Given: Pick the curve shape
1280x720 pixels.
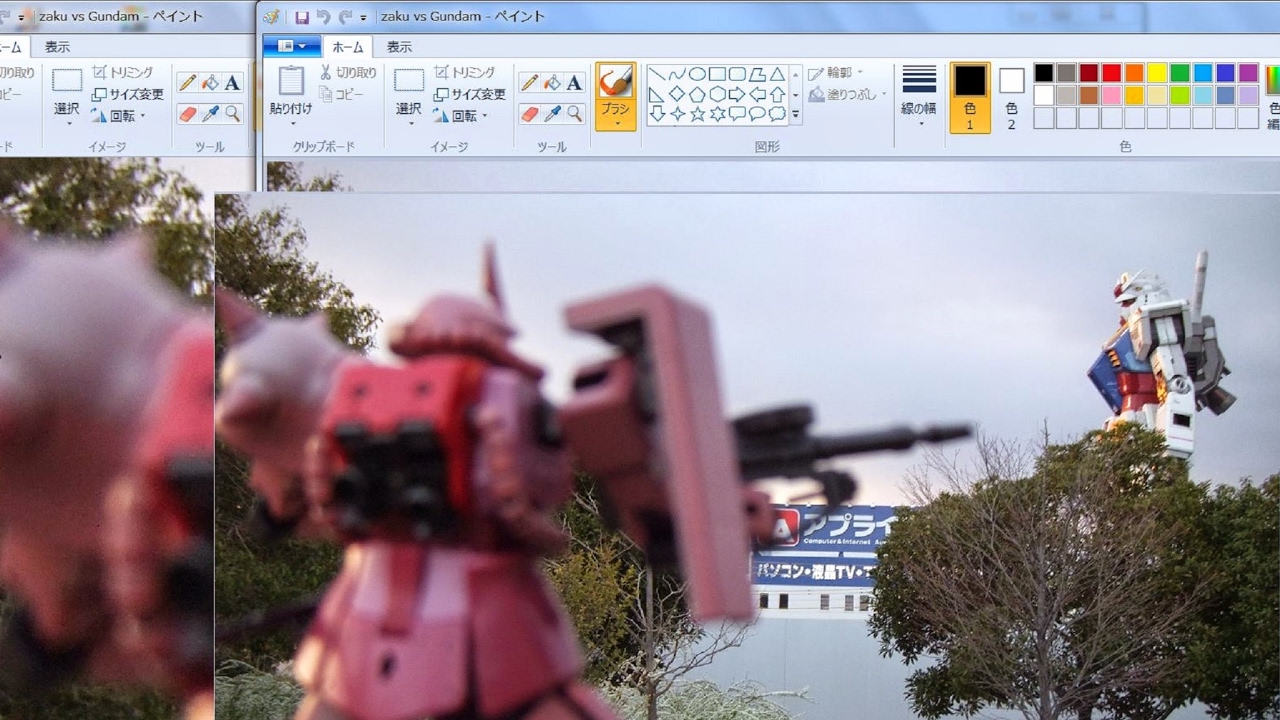Looking at the screenshot, I should tap(677, 74).
